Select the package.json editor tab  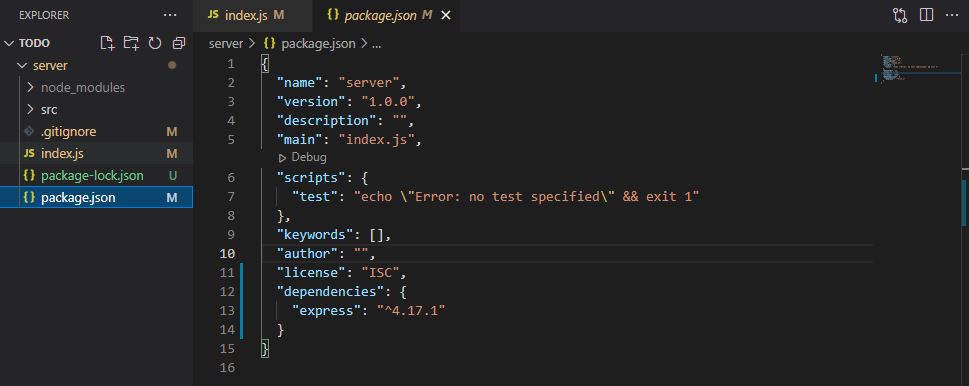tap(387, 15)
